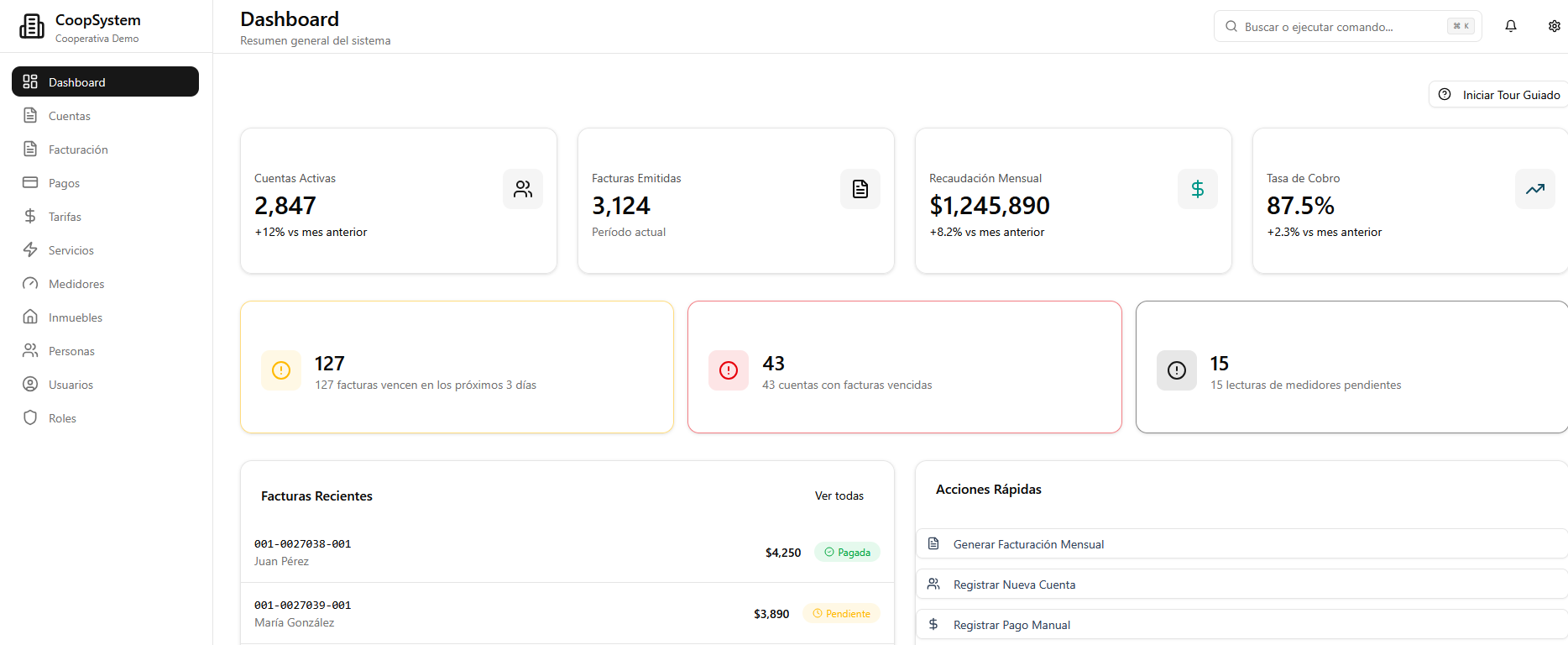Viewport: 1568px width, 645px height.
Task: Open the Roles page
Action: 62,418
